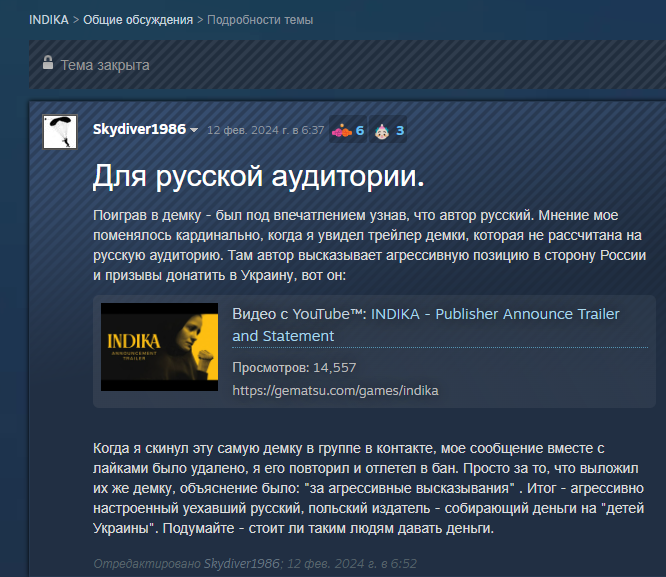Open the gematsu.com/games/indika URL
This screenshot has height=577, width=666.
click(x=335, y=390)
